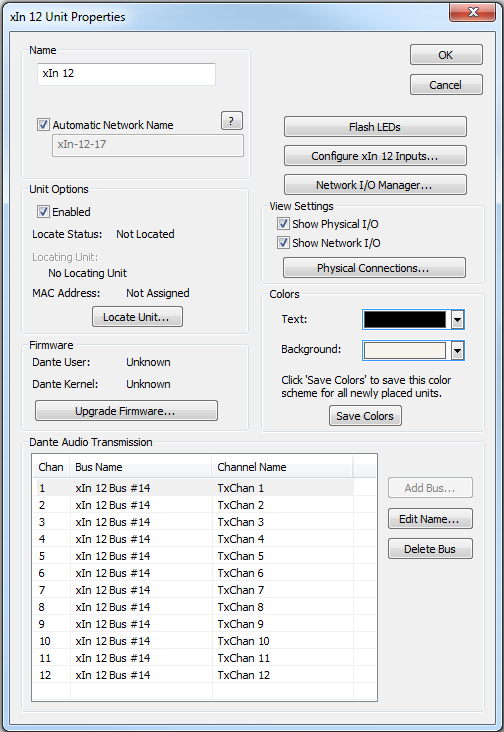The image size is (504, 732).
Task: Click the Locate Unit button
Action: (x=137, y=317)
